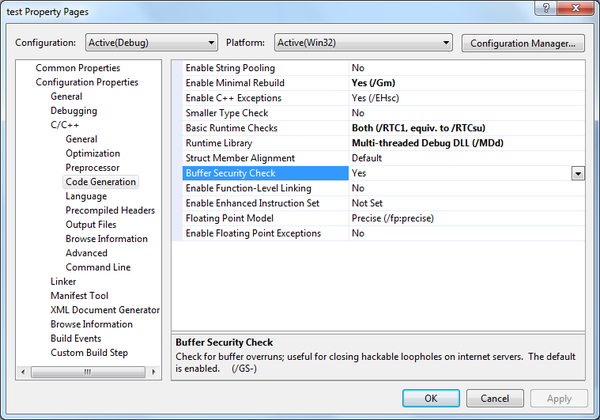Select the Enable Enhanced Instruction Set property
The image size is (600, 420).
click(266, 203)
